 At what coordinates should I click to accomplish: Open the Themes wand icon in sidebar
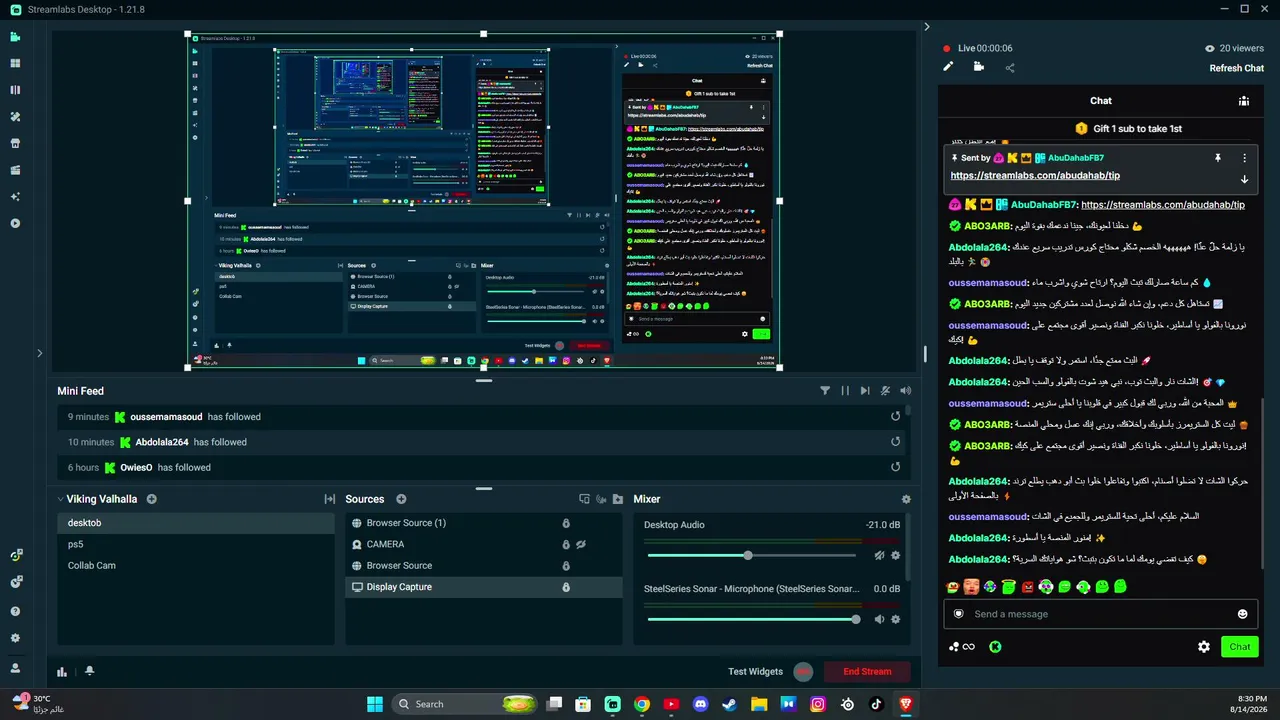(x=15, y=117)
